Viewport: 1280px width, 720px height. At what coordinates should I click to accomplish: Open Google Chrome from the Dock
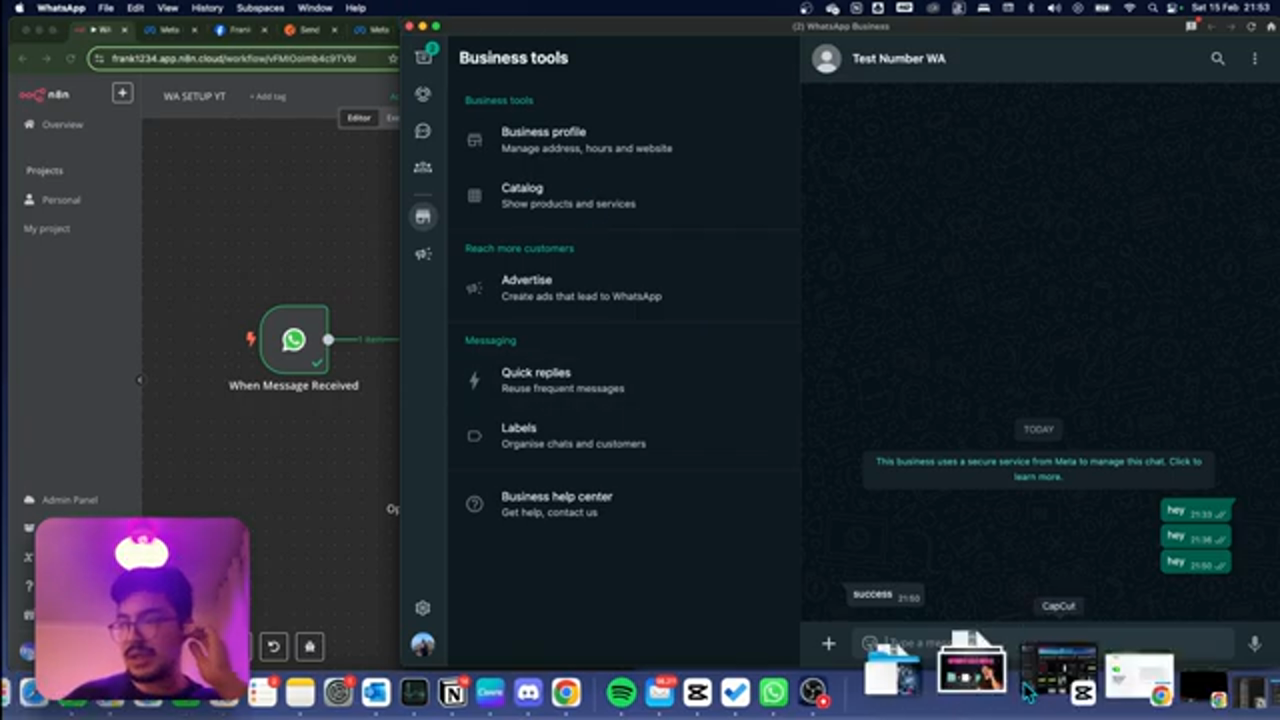(566, 692)
